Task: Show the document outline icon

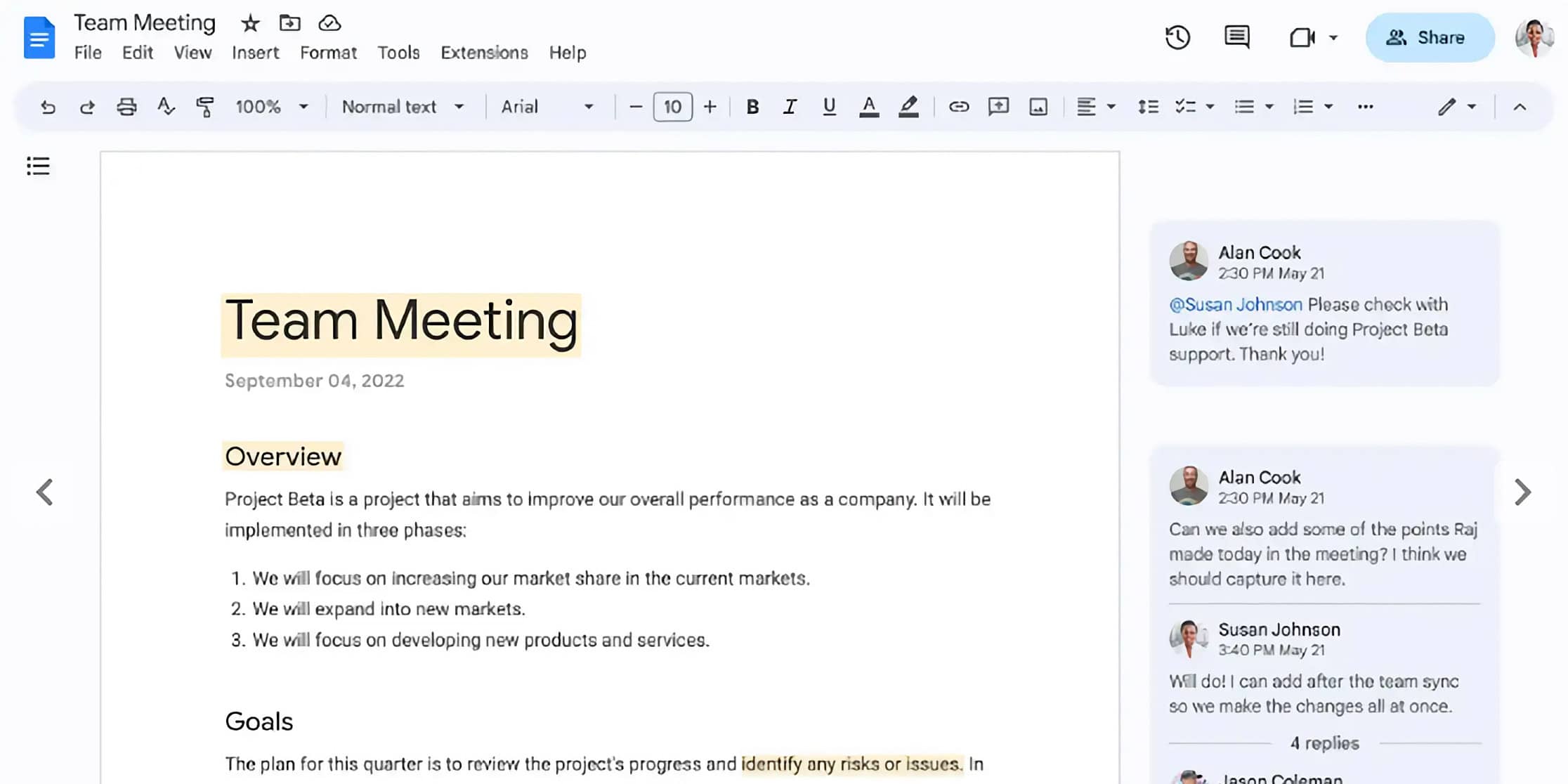Action: [38, 166]
